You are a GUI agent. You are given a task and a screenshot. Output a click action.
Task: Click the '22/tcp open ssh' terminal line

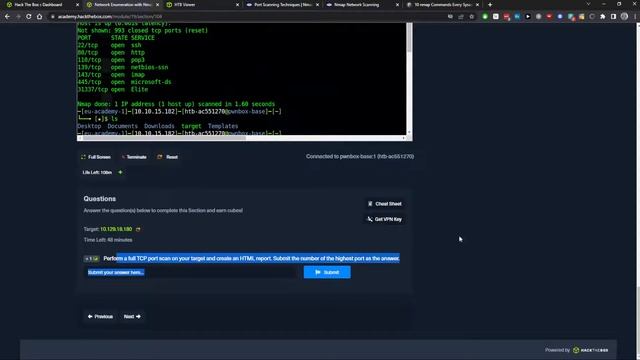pyautogui.click(x=109, y=45)
